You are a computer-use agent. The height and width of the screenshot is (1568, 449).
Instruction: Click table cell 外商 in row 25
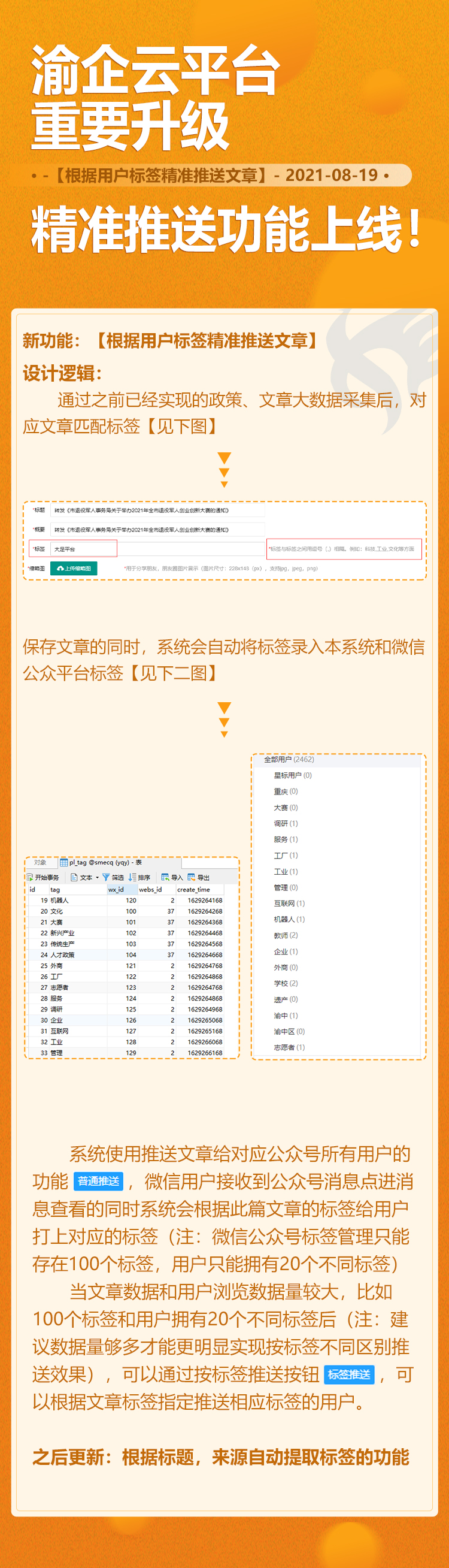pyautogui.click(x=57, y=965)
